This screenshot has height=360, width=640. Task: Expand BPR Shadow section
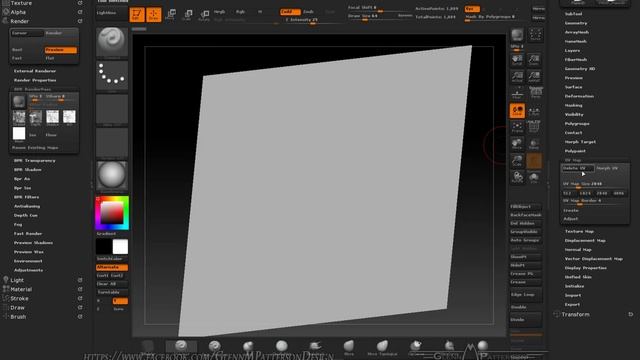[27, 170]
